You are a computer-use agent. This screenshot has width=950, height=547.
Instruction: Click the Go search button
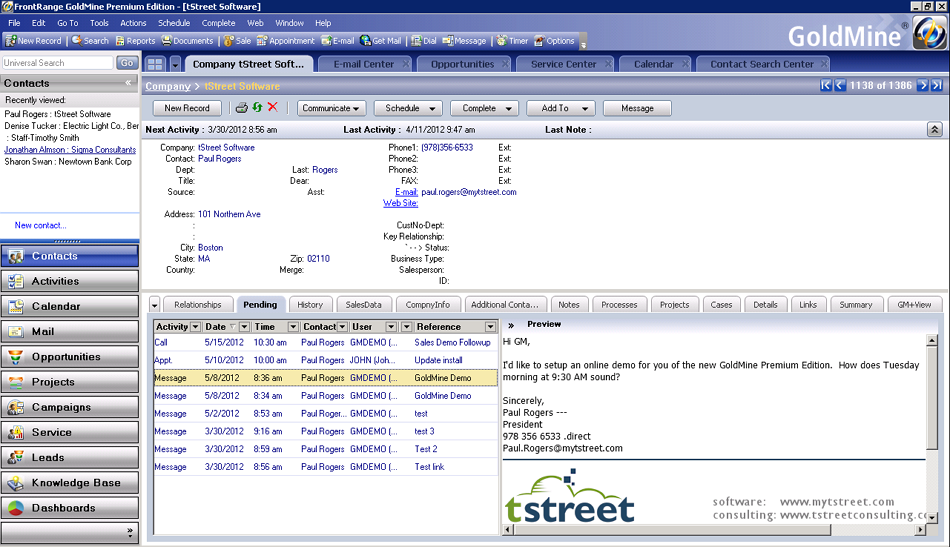127,63
